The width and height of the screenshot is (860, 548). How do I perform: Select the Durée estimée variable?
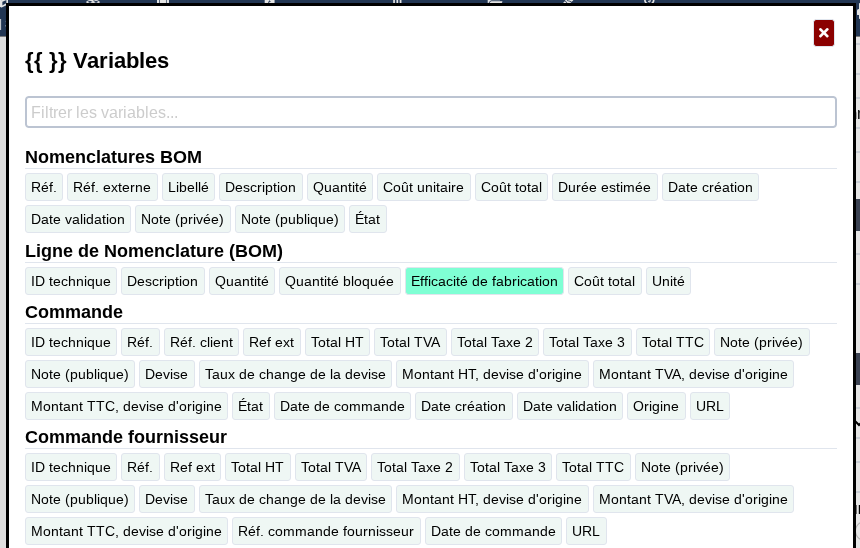(x=604, y=188)
